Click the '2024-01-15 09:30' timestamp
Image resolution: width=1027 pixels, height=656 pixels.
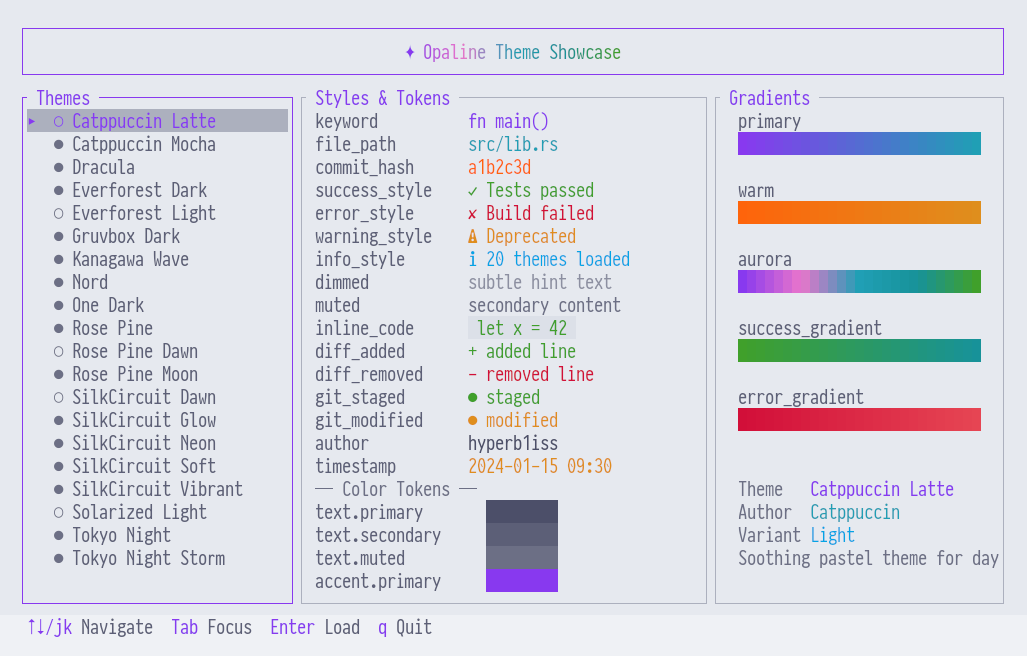coord(540,466)
